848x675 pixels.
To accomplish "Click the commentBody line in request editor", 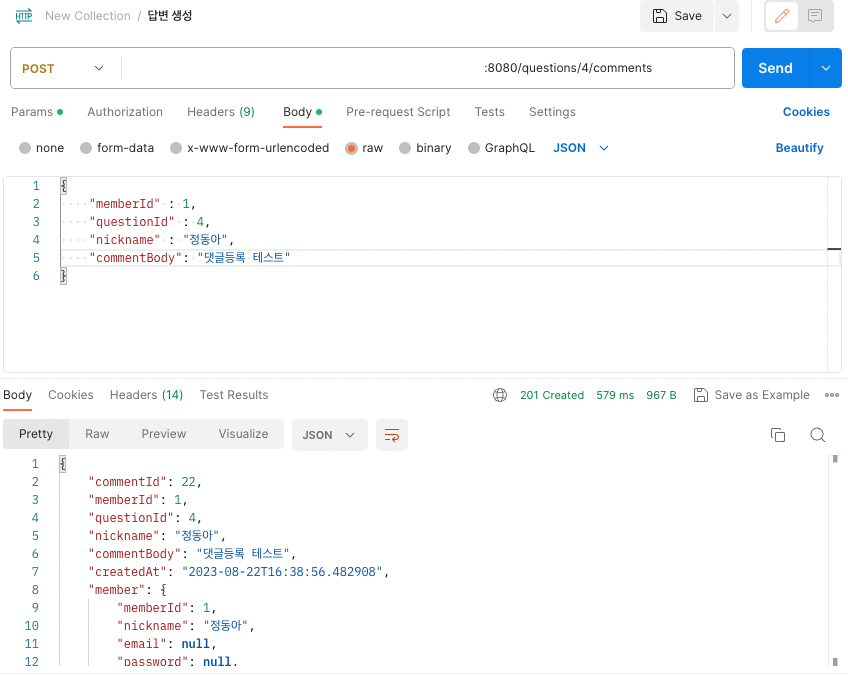I will click(189, 258).
